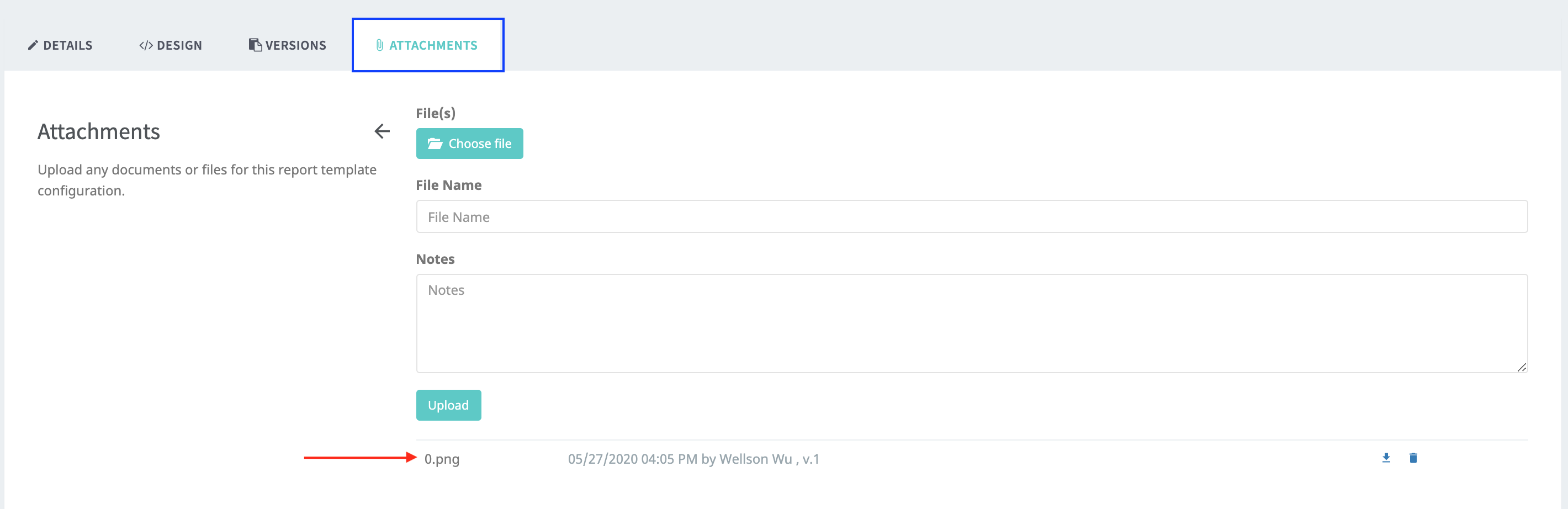Switch to the DETAILS tab
Viewport: 1568px width, 509px height.
(x=67, y=46)
